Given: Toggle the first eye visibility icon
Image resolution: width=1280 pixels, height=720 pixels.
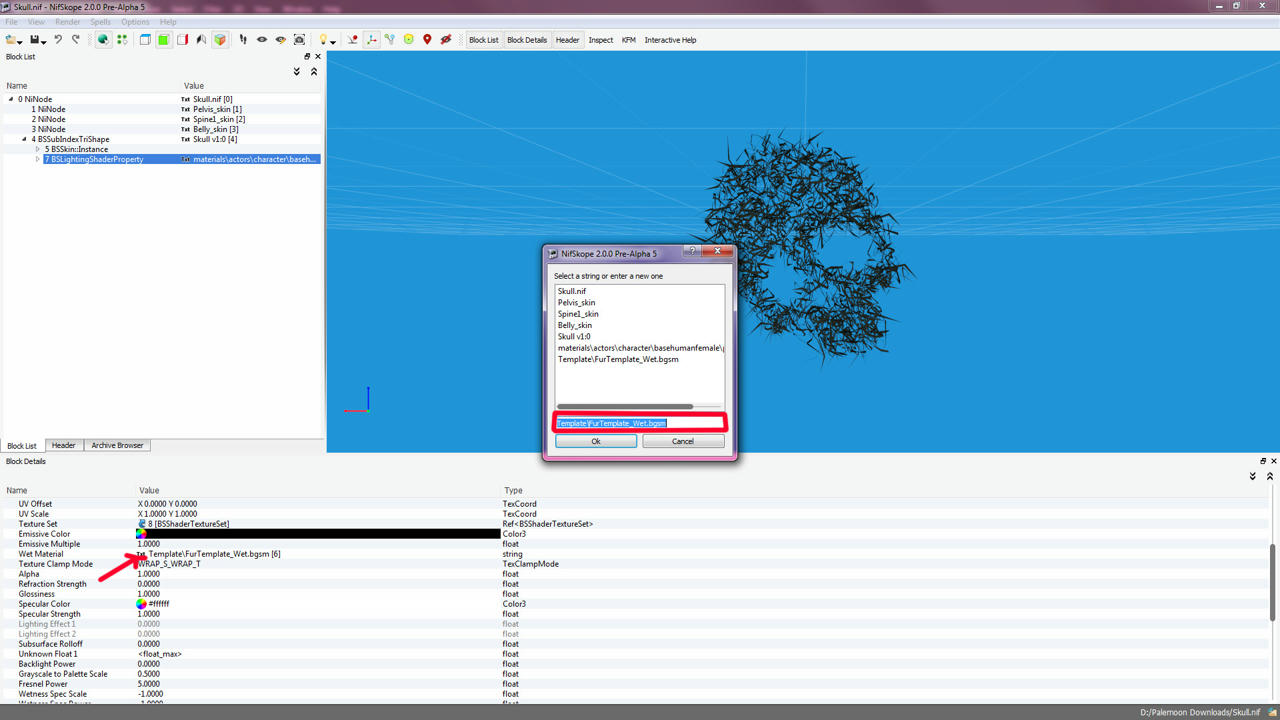Looking at the screenshot, I should point(262,40).
